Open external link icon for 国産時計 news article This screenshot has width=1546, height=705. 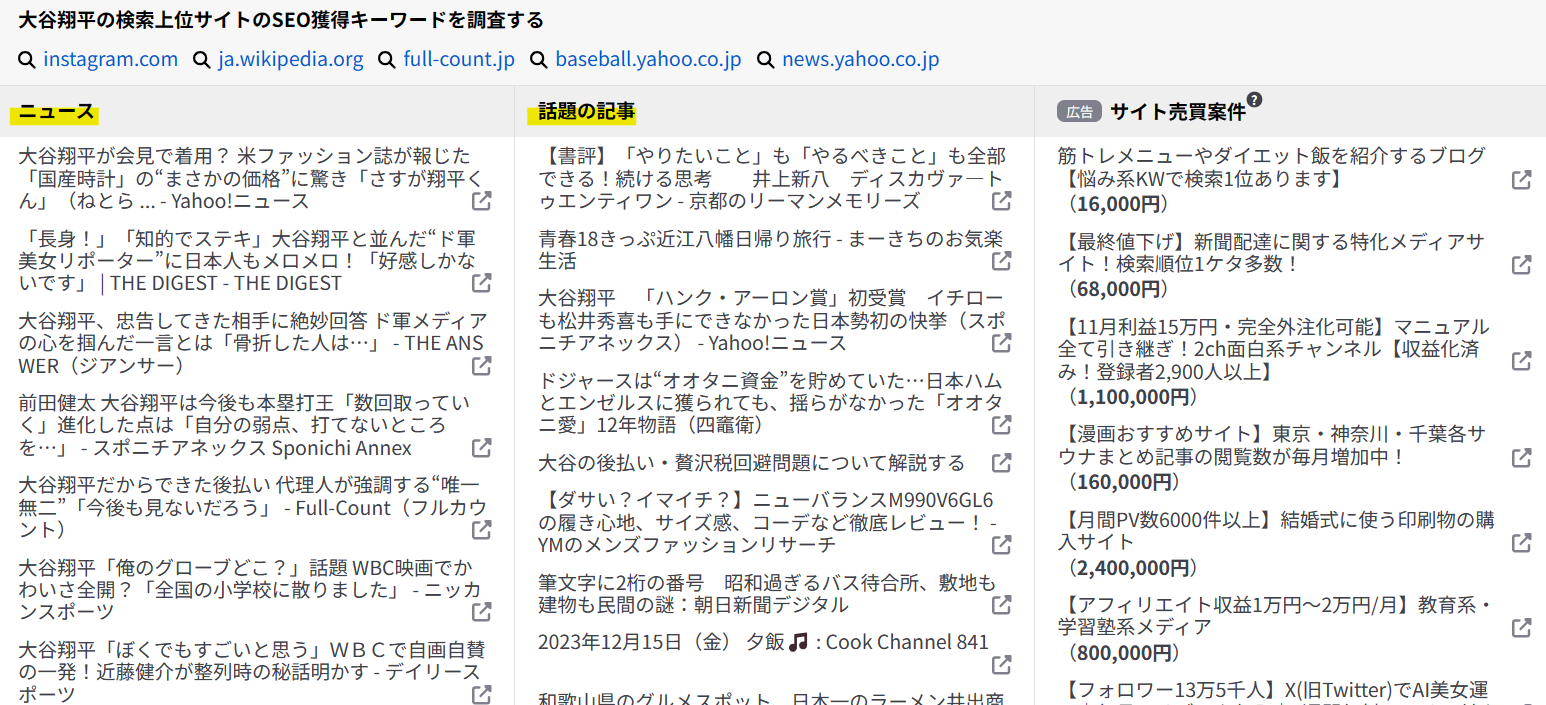[481, 201]
